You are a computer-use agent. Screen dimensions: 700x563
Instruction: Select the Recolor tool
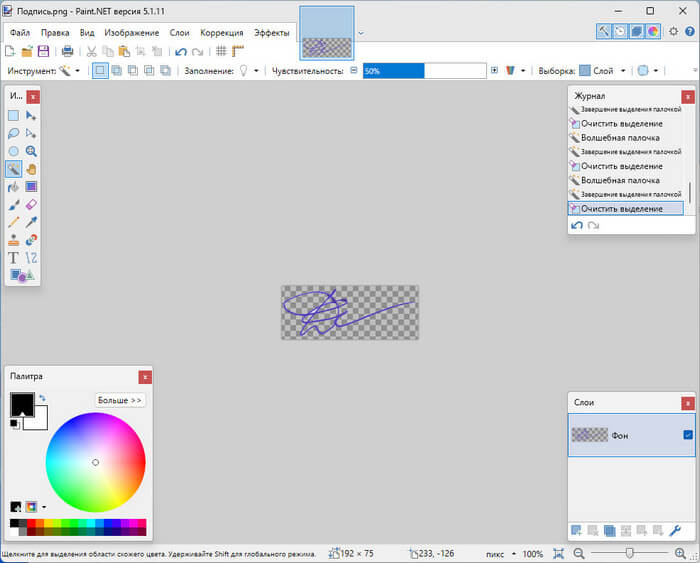31,240
